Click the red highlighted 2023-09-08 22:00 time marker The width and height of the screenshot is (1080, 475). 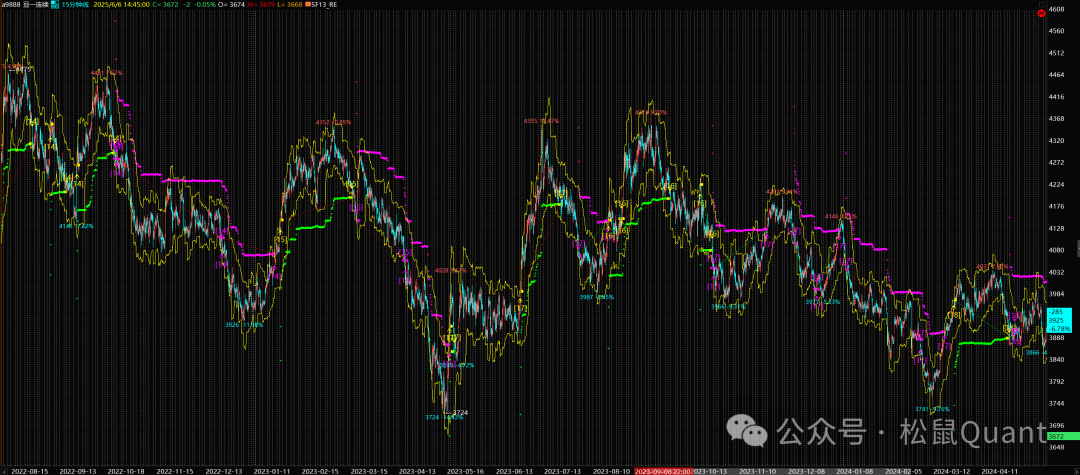click(x=663, y=469)
